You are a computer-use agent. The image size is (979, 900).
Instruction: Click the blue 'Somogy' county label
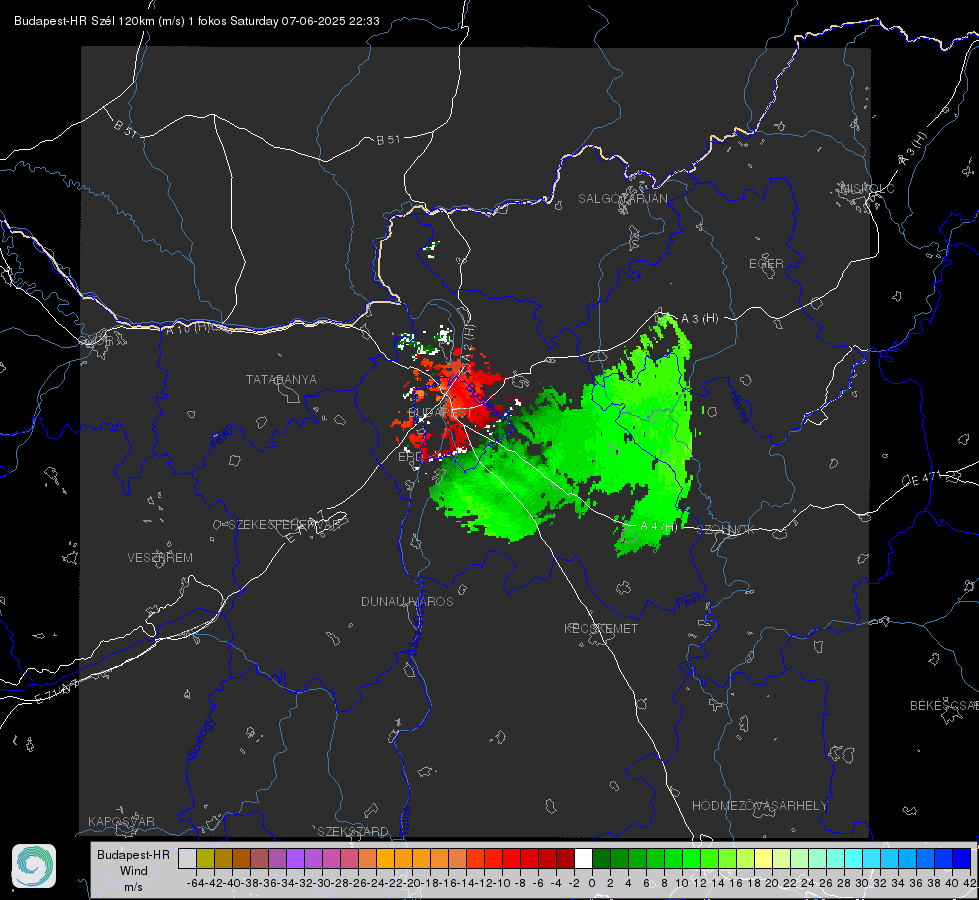coord(200,738)
